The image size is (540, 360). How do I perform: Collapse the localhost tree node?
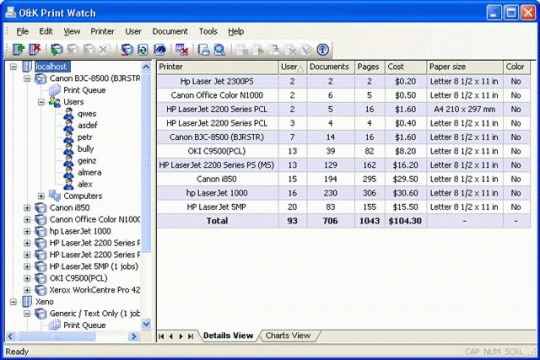point(13,67)
